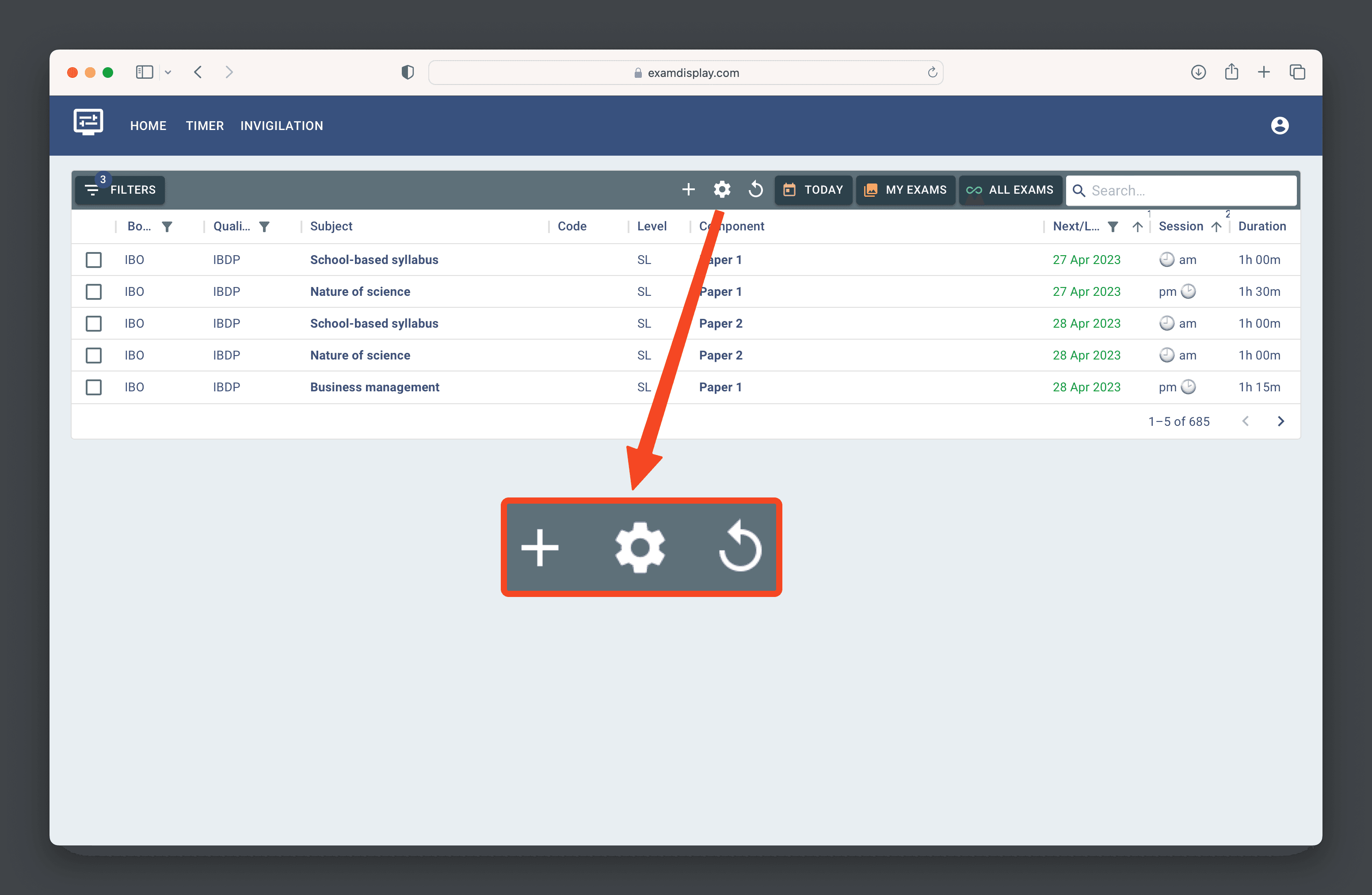Click the Level column header
The width and height of the screenshot is (1372, 895).
click(652, 227)
